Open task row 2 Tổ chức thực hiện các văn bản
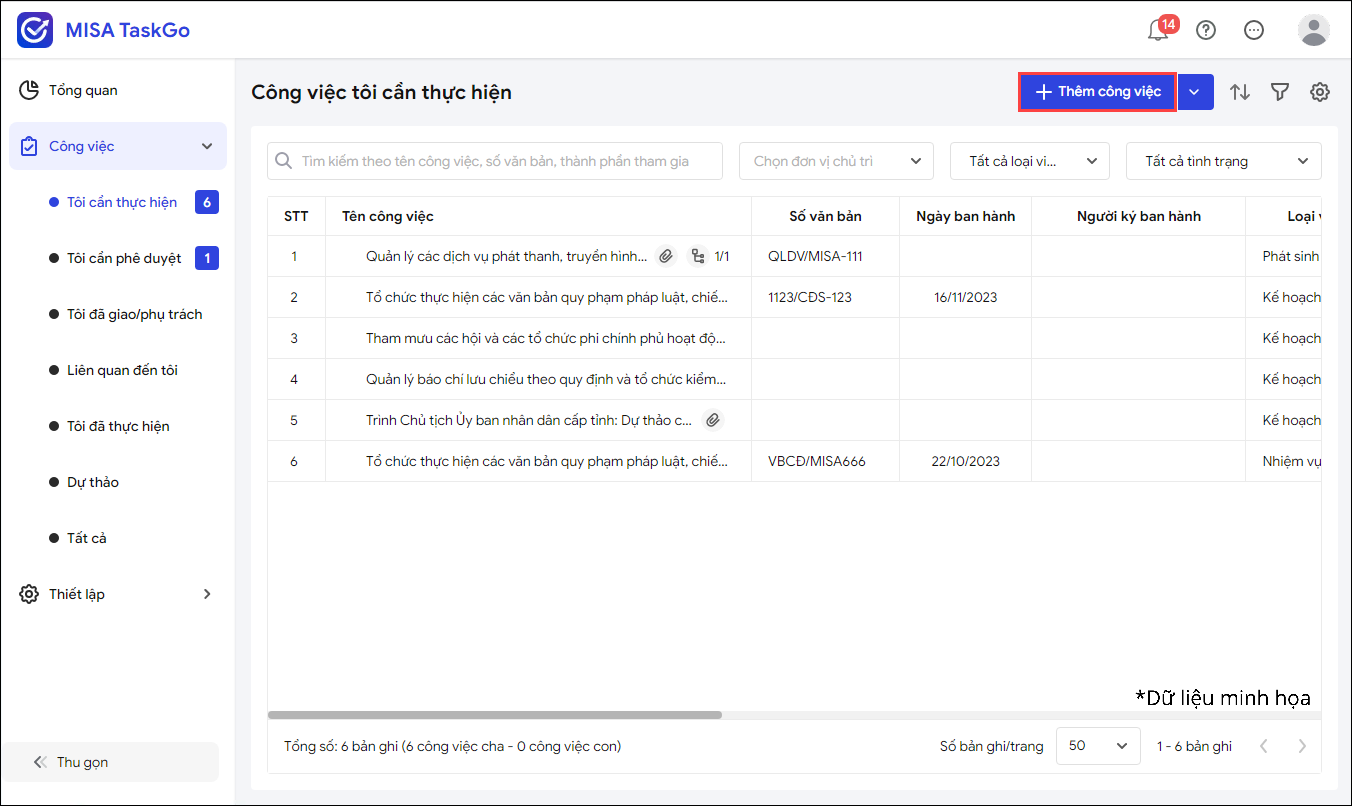Viewport: 1352px width, 806px height. (547, 297)
